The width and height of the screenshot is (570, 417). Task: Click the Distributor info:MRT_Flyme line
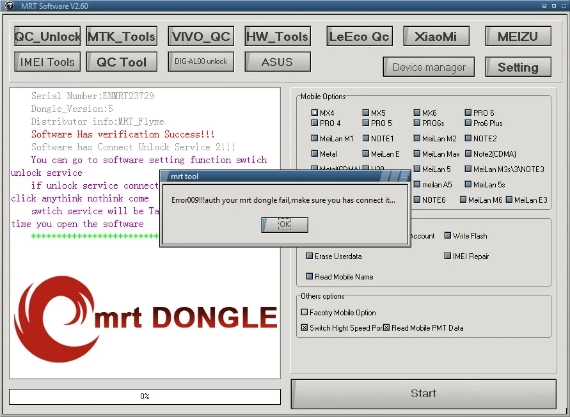click(97, 121)
